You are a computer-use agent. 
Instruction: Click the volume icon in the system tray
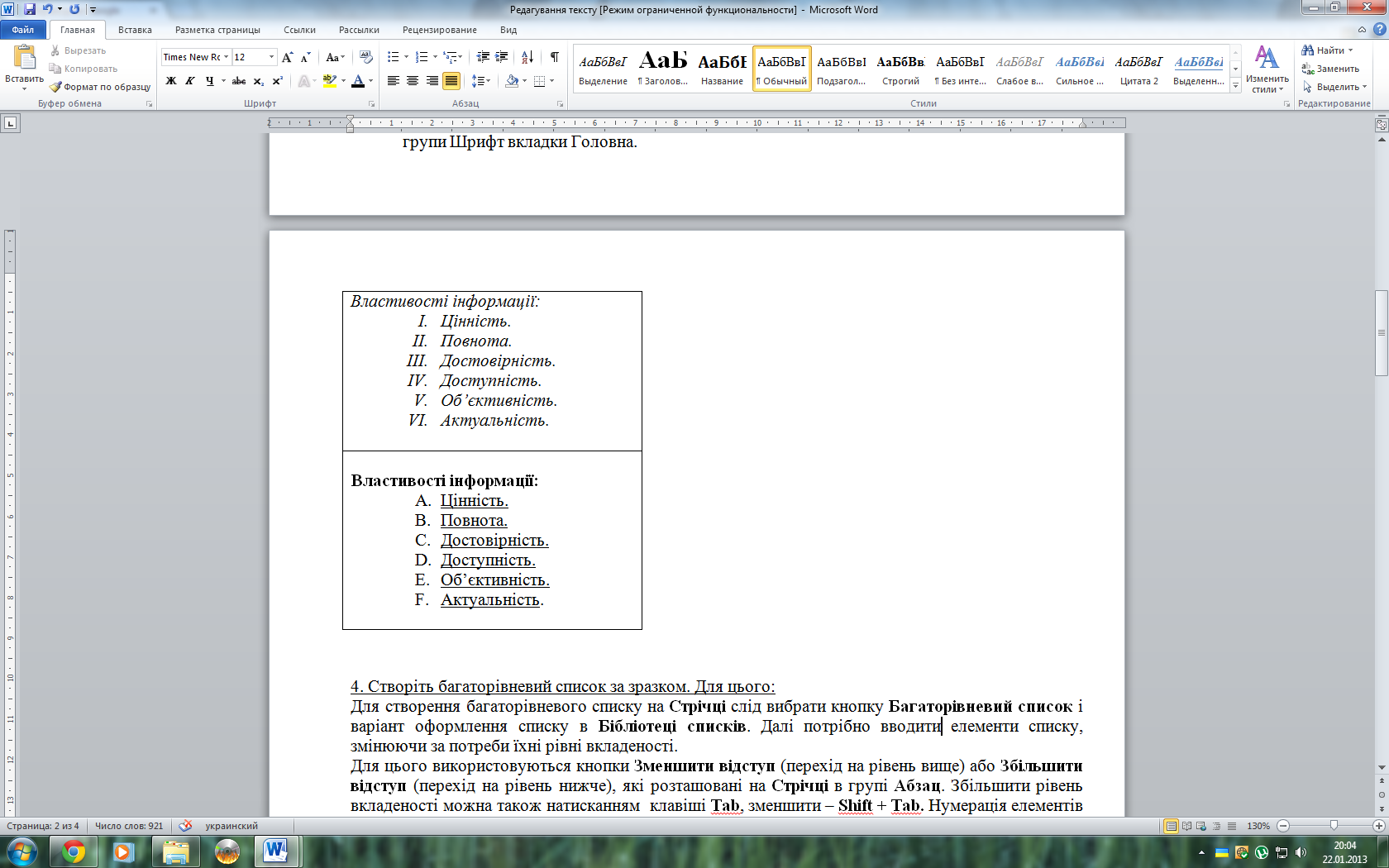pyautogui.click(x=1301, y=852)
